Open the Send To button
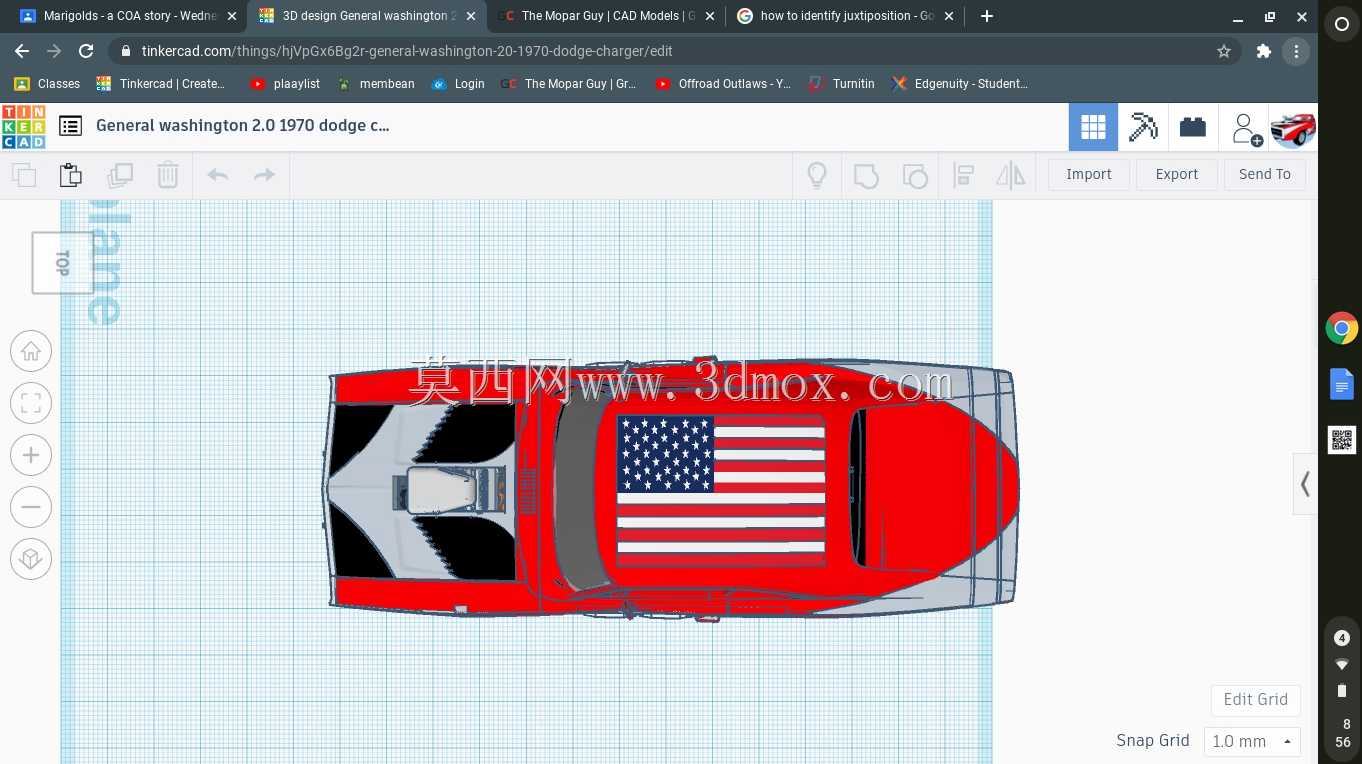Viewport: 1362px width, 764px height. coord(1265,174)
